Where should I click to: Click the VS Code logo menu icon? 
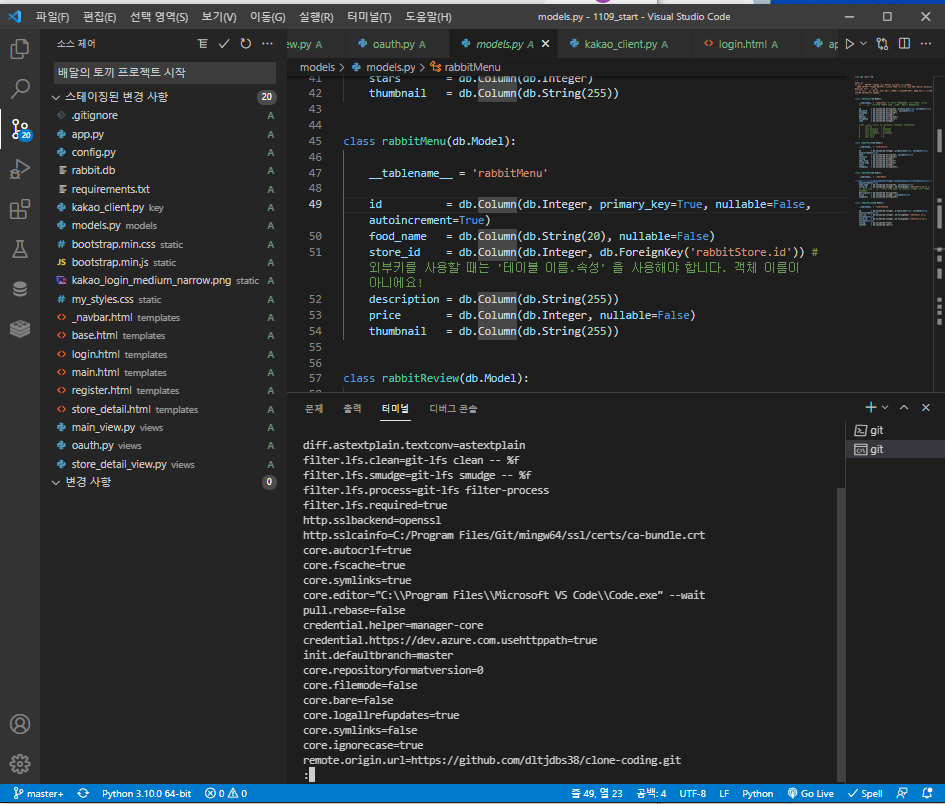tap(15, 16)
